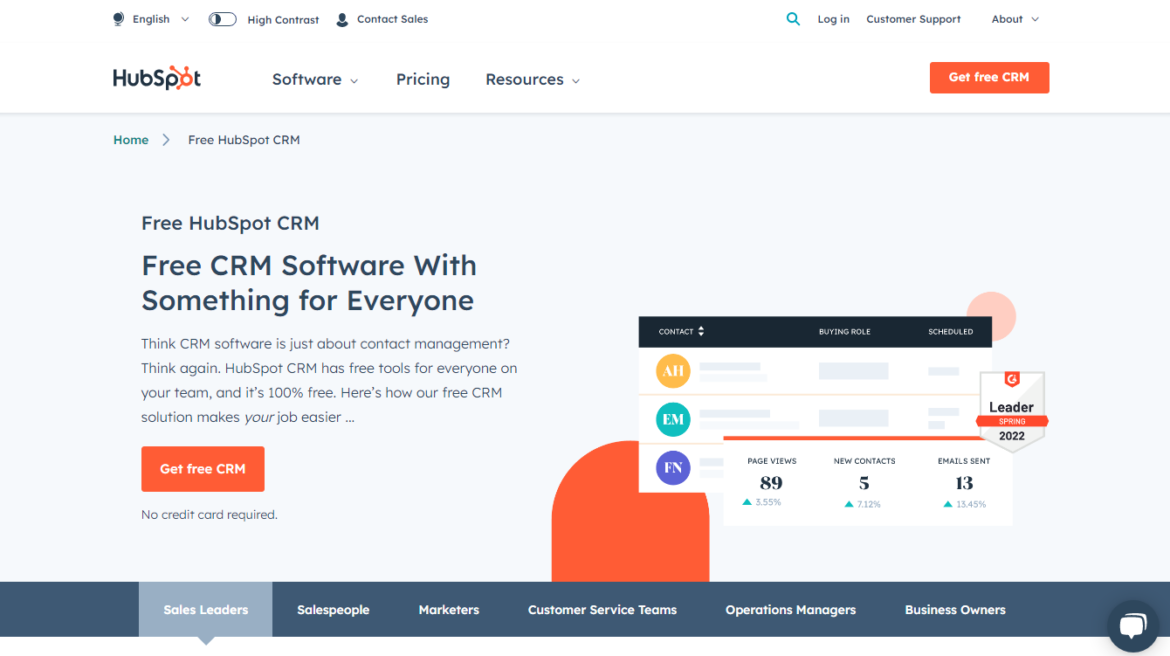Click the G2 Leader Spring 2022 badge
Screen dimensions: 1170x656
pyautogui.click(x=1012, y=410)
